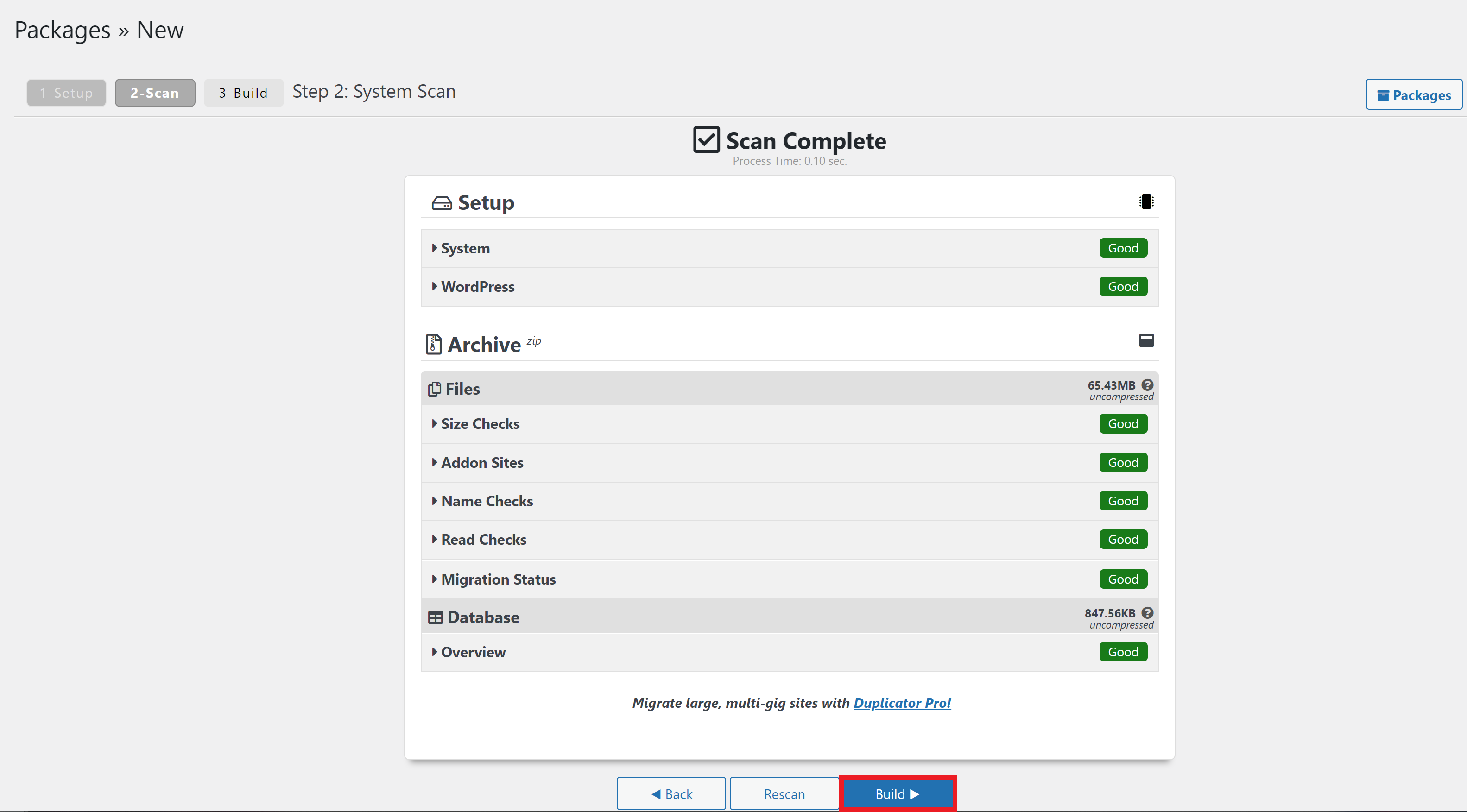Click the Scan Complete checkmark icon
Image resolution: width=1467 pixels, height=812 pixels.
706,139
